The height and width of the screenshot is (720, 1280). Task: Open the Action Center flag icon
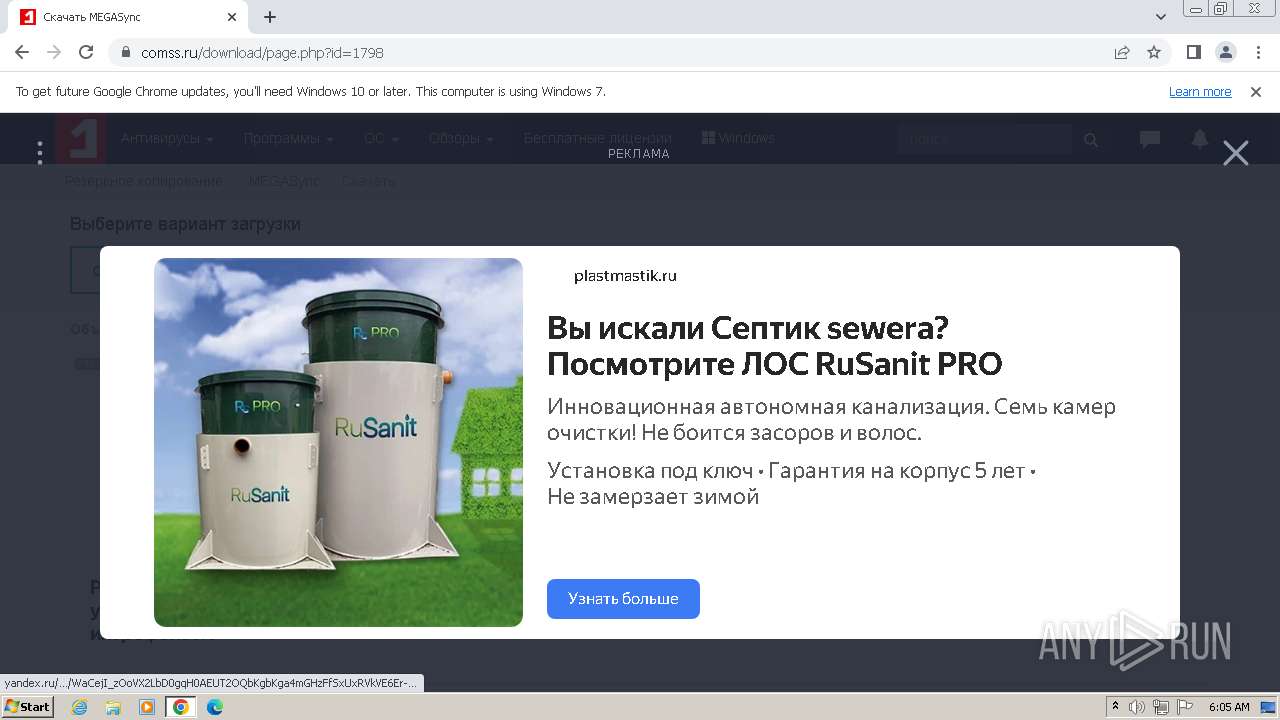pyautogui.click(x=1185, y=707)
